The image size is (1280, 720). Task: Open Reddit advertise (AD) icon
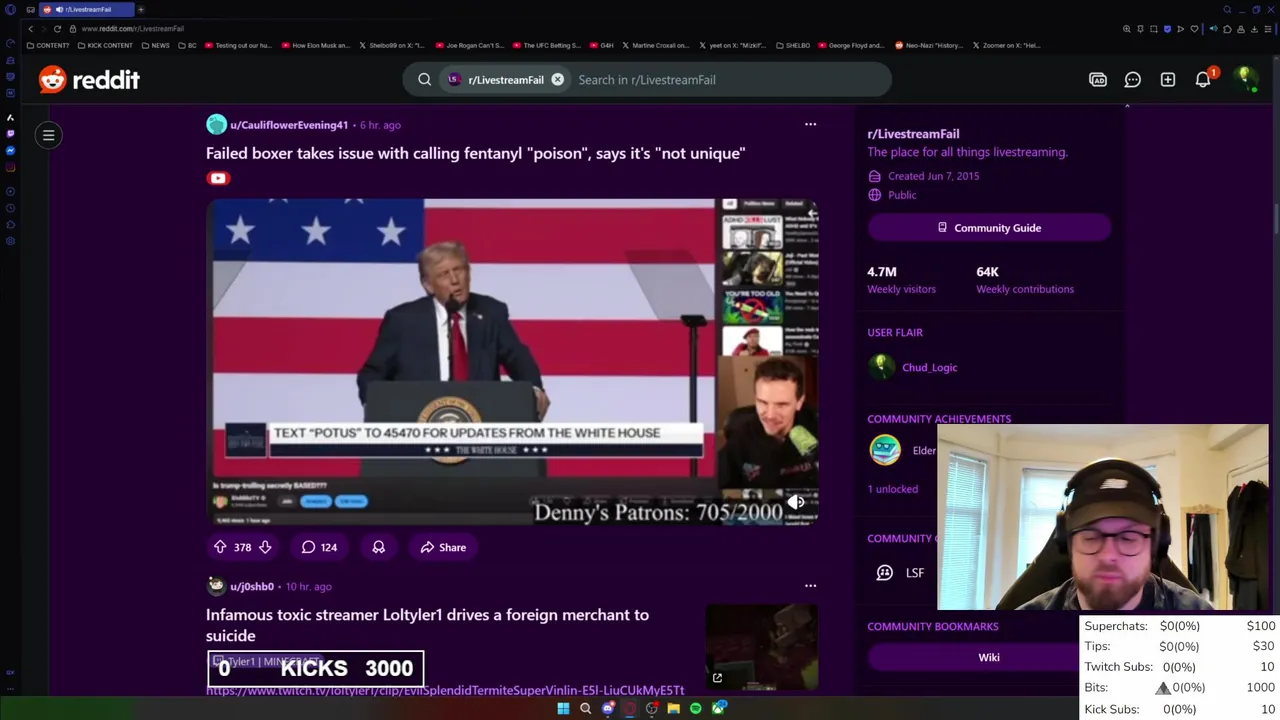pyautogui.click(x=1098, y=80)
